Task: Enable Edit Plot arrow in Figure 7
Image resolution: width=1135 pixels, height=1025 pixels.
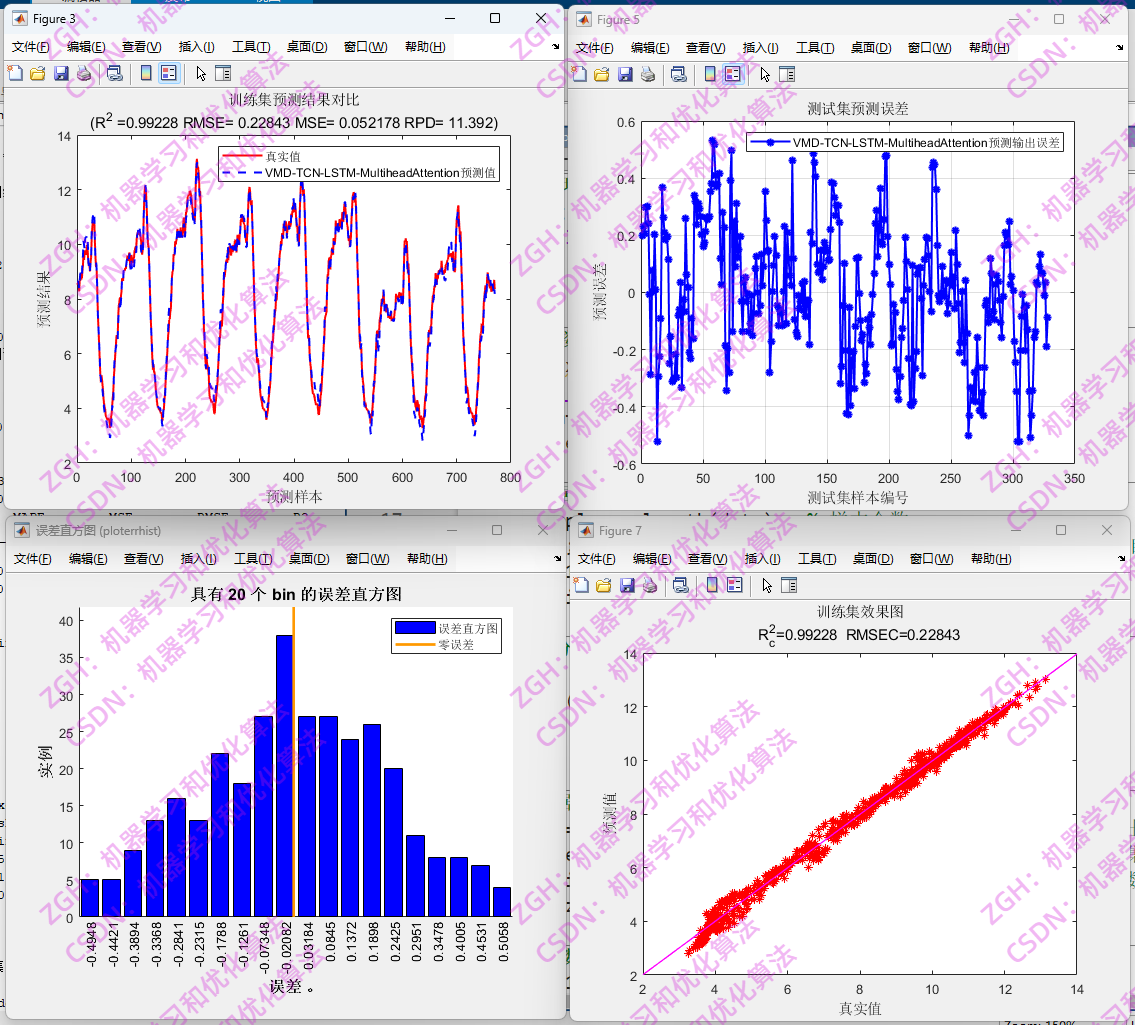Action: (x=767, y=585)
